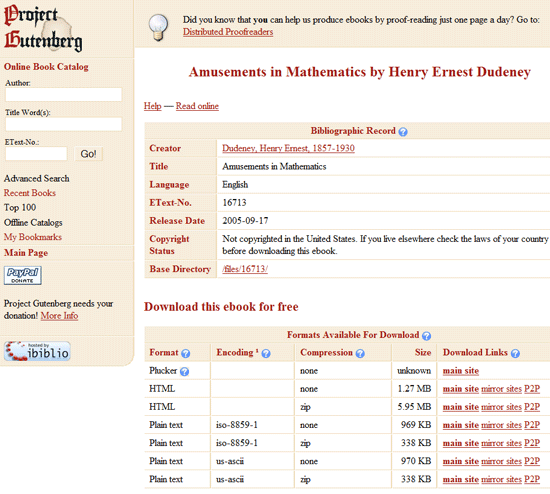Click the EText-No. input field
This screenshot has width=550, height=494.
tap(36, 154)
